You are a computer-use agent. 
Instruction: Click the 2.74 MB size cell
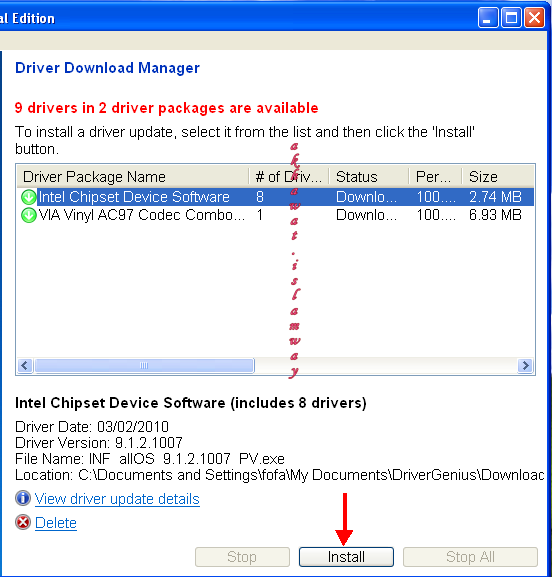[x=495, y=197]
